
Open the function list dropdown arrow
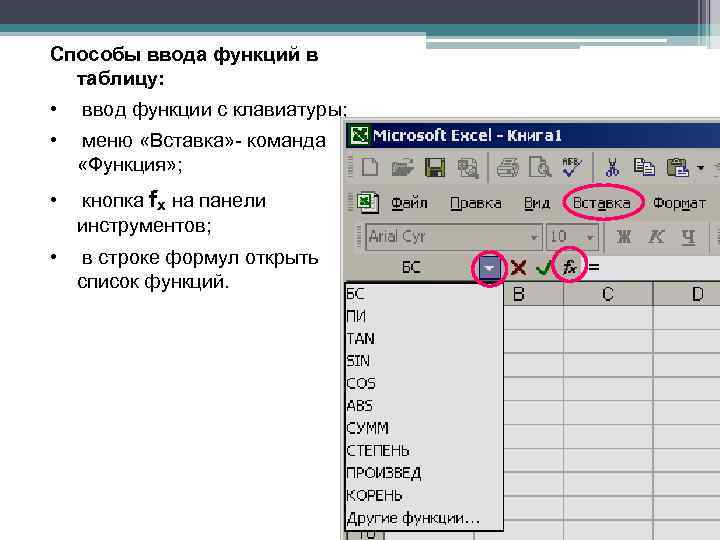[489, 268]
